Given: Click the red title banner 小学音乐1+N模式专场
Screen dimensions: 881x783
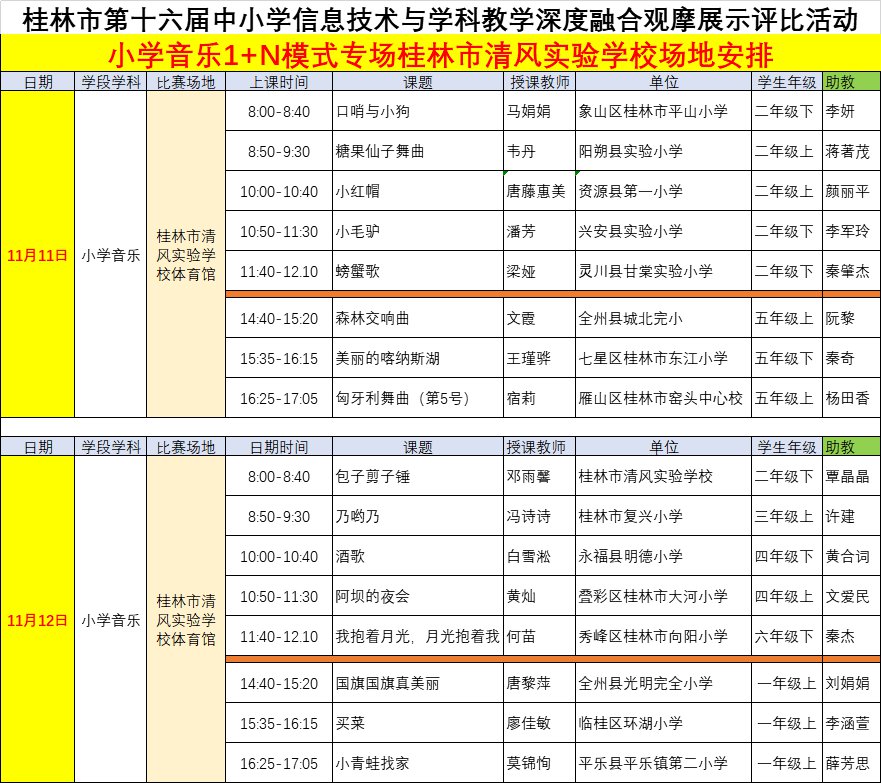Looking at the screenshot, I should coord(440,53).
